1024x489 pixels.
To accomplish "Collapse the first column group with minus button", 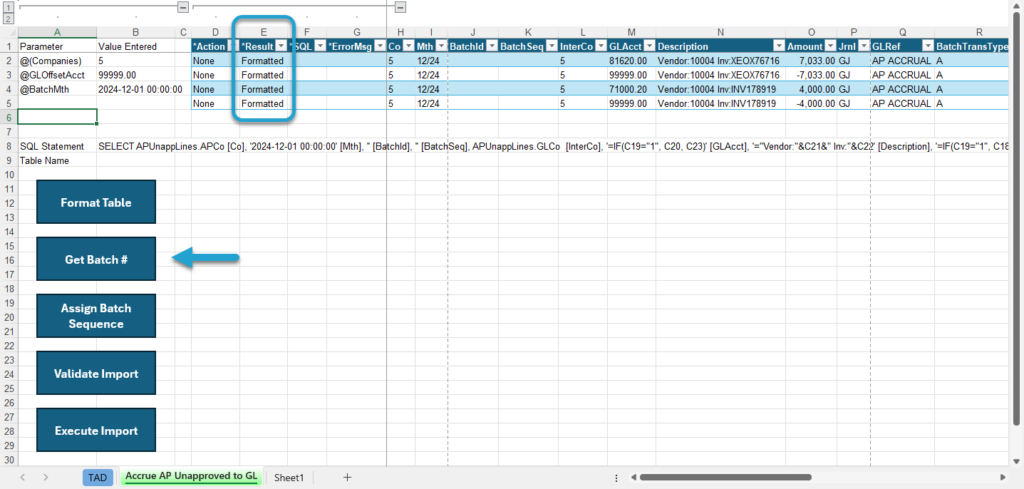I will coord(183,7).
